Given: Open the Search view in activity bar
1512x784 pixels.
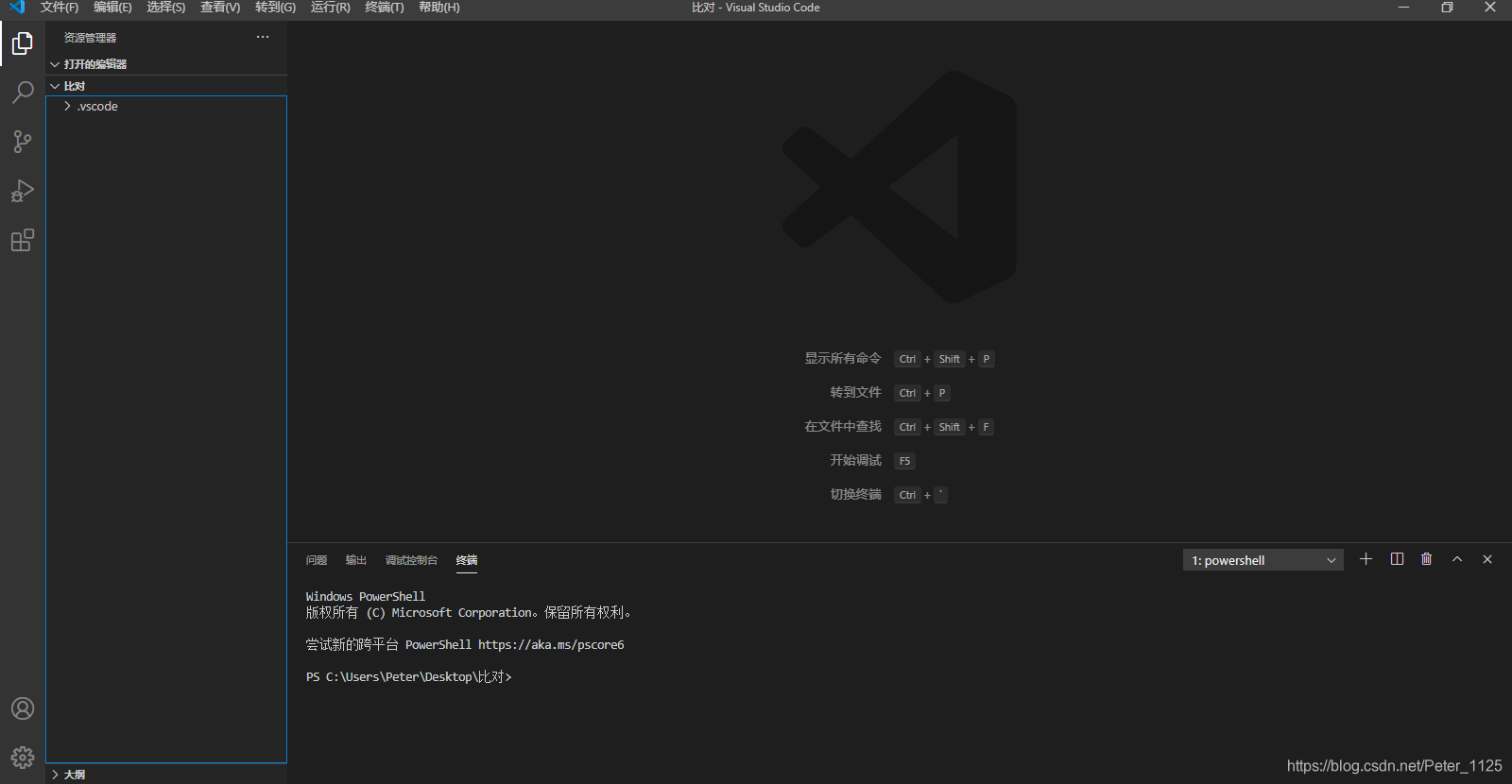Looking at the screenshot, I should 23,93.
